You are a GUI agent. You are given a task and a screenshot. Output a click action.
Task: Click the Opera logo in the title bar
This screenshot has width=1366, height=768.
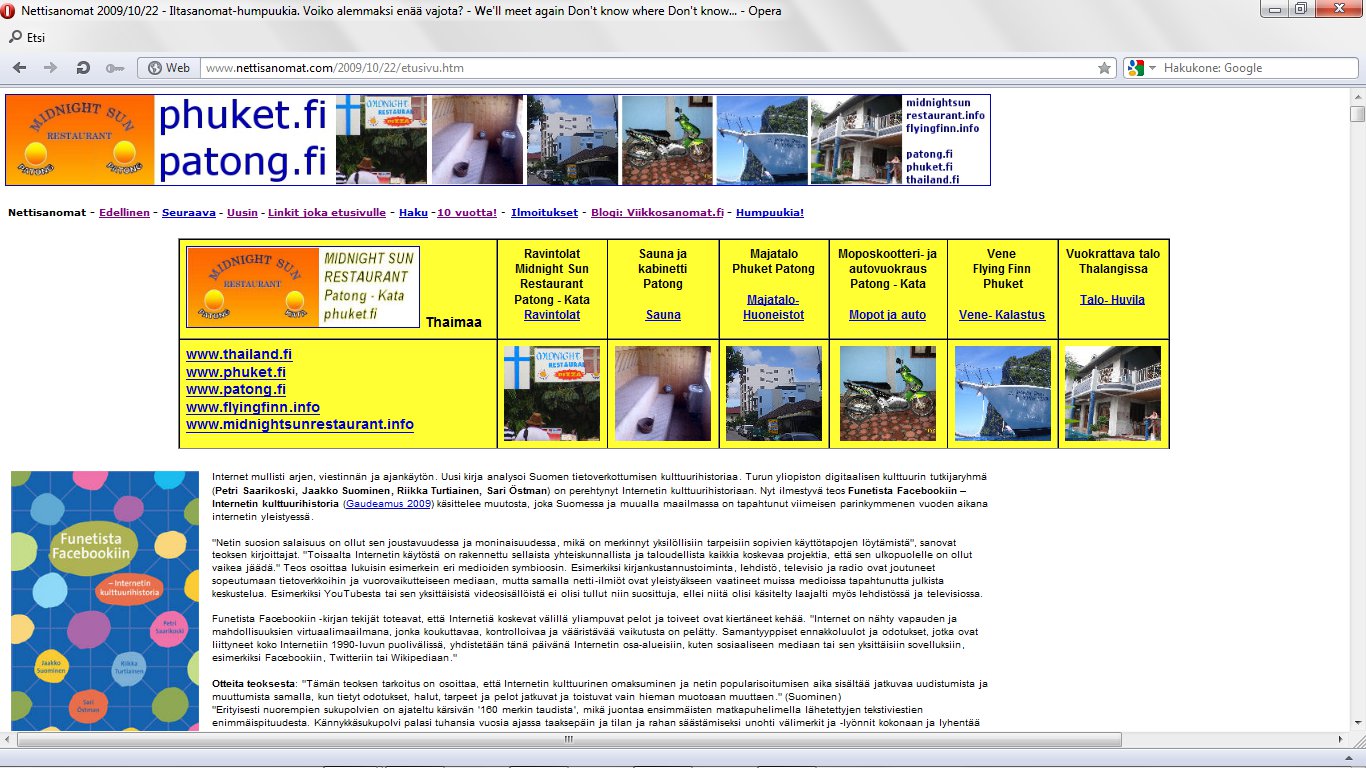pyautogui.click(x=9, y=11)
